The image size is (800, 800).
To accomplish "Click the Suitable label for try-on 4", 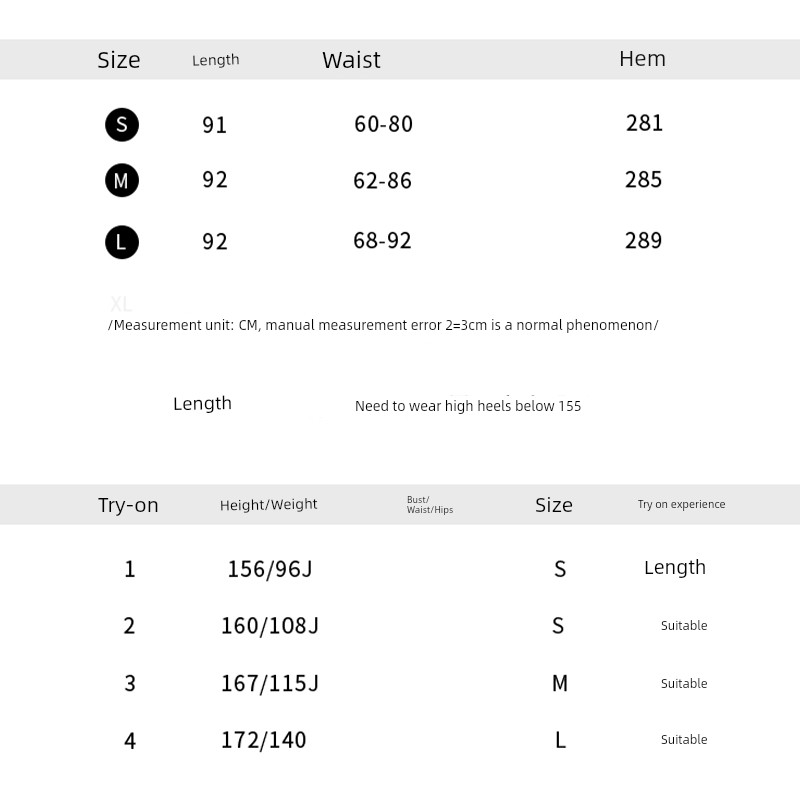I will [684, 740].
